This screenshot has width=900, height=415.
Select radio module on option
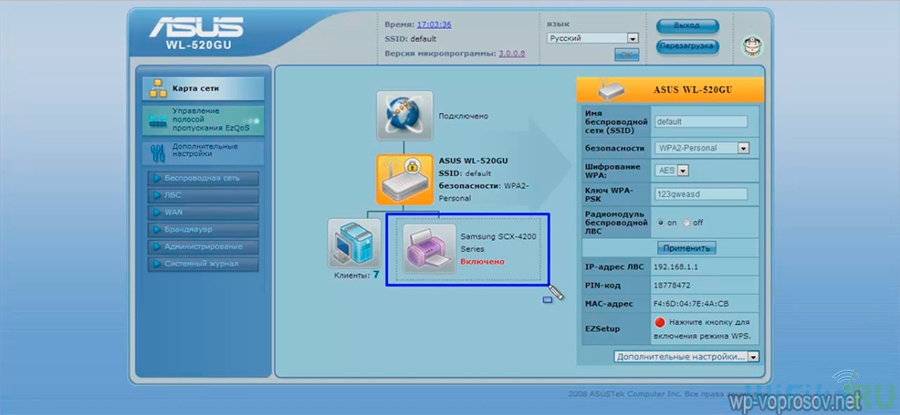tap(661, 223)
